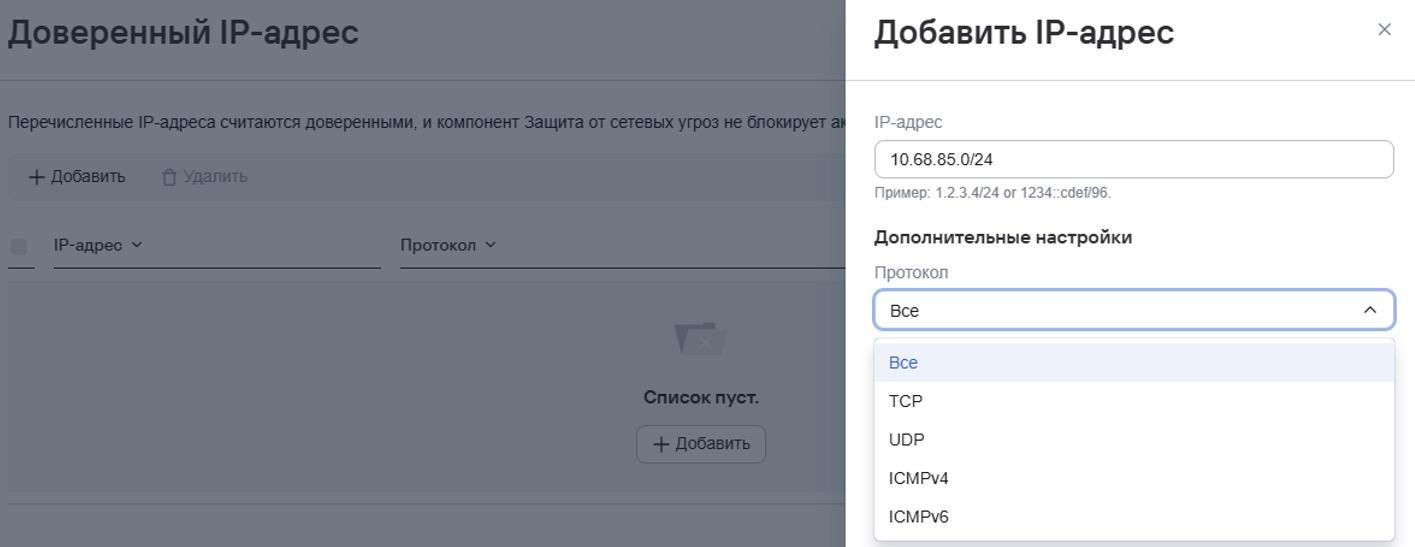Click the example hint text Пример
This screenshot has width=1415, height=547.
click(992, 193)
